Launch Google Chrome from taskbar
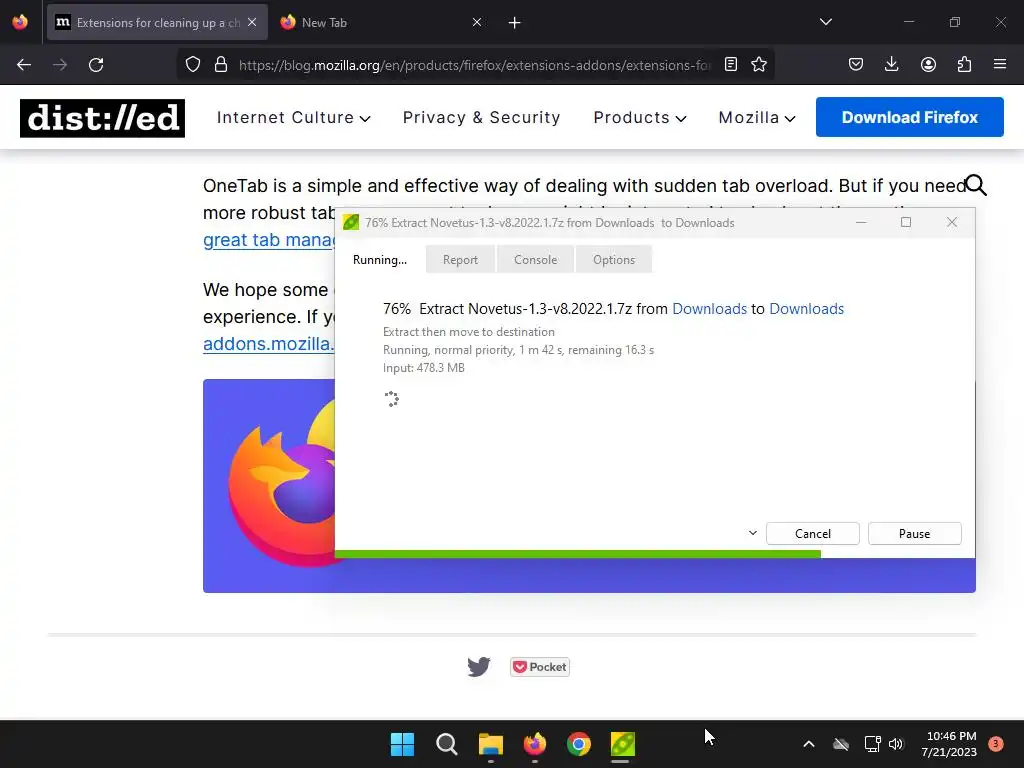Screen dimensions: 1024x768 coord(579,744)
